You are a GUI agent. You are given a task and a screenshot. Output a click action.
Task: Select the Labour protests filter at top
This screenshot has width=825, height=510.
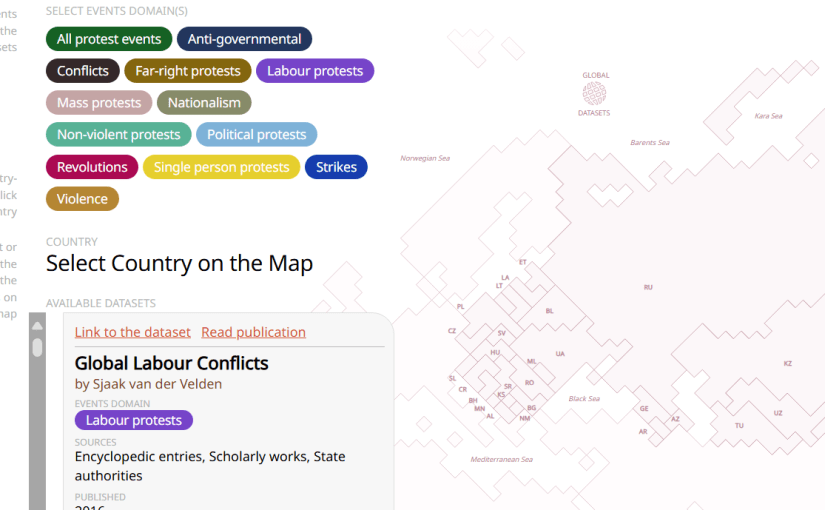[x=315, y=71]
